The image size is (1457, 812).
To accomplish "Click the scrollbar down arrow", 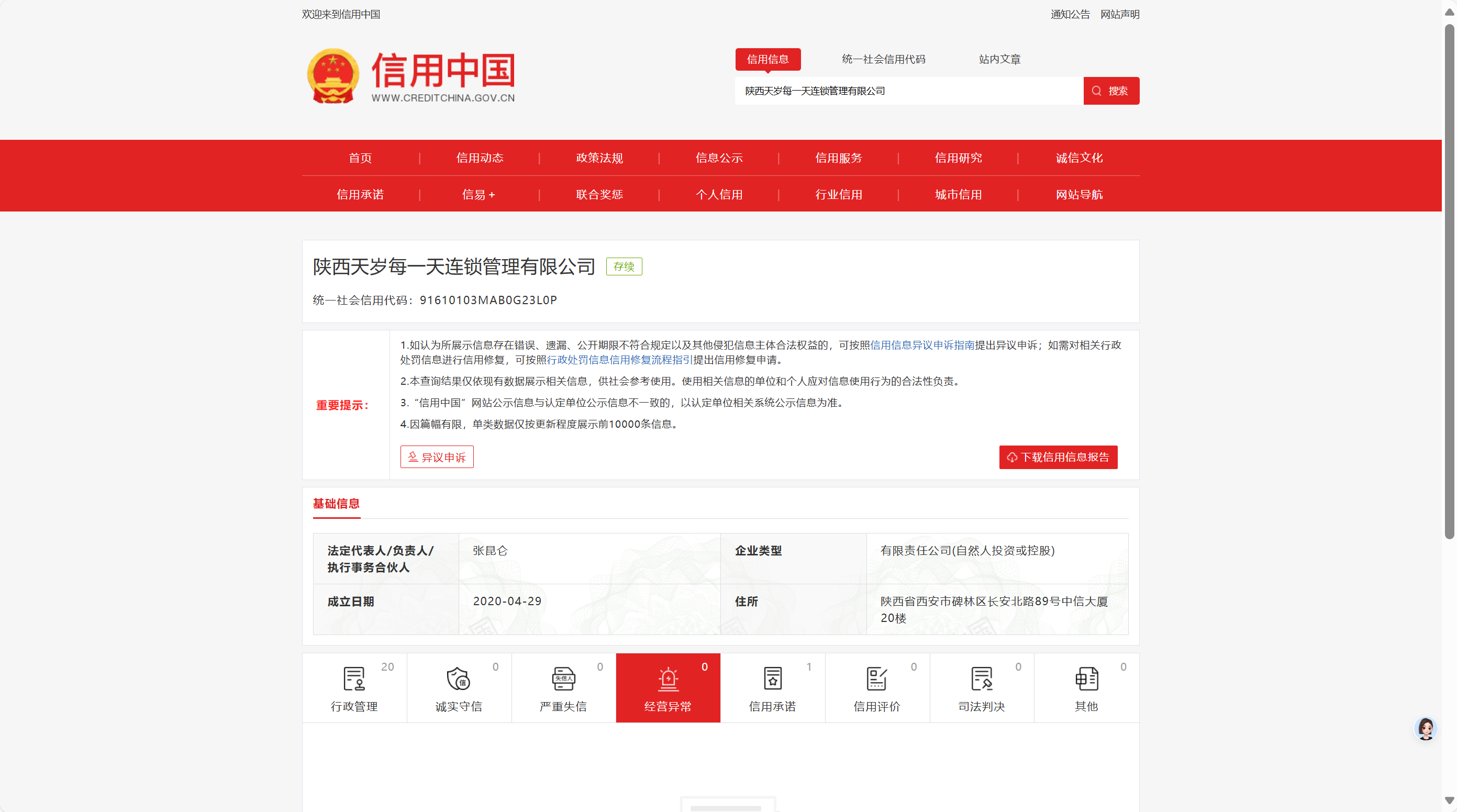I will (1449, 800).
